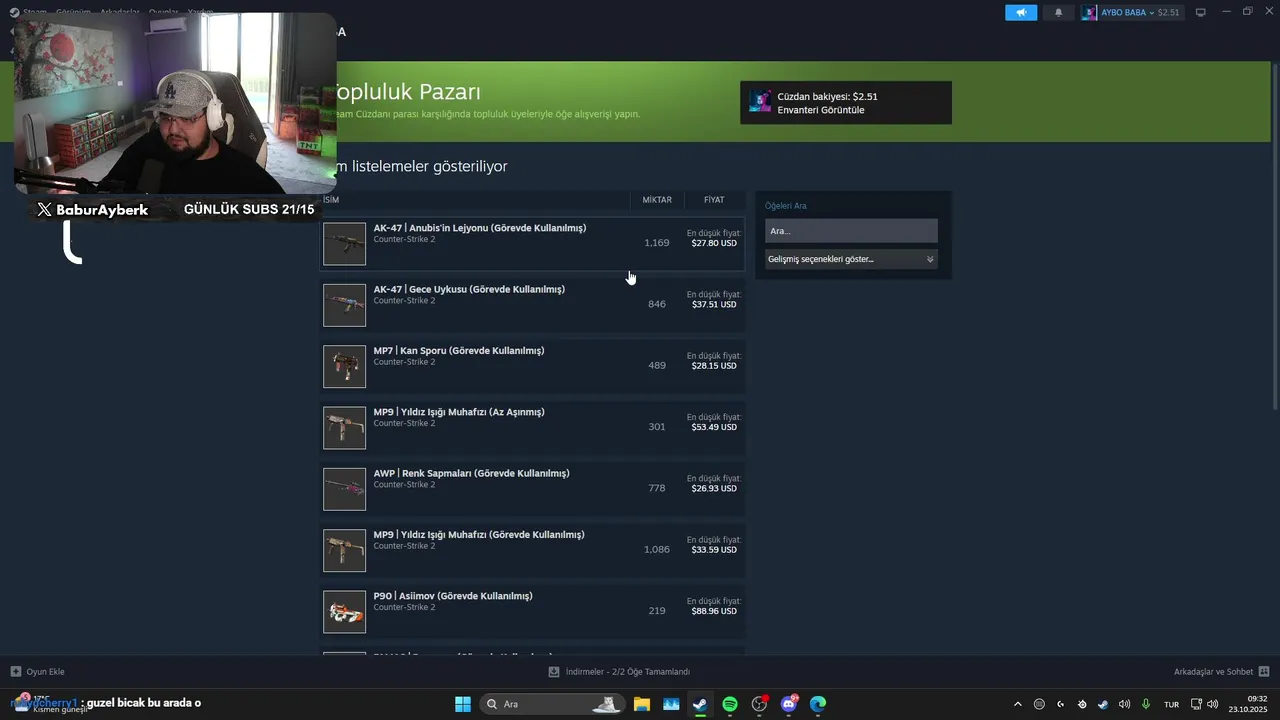
Task: Open AK-47 Gece Uykusu listing
Action: 532,305
